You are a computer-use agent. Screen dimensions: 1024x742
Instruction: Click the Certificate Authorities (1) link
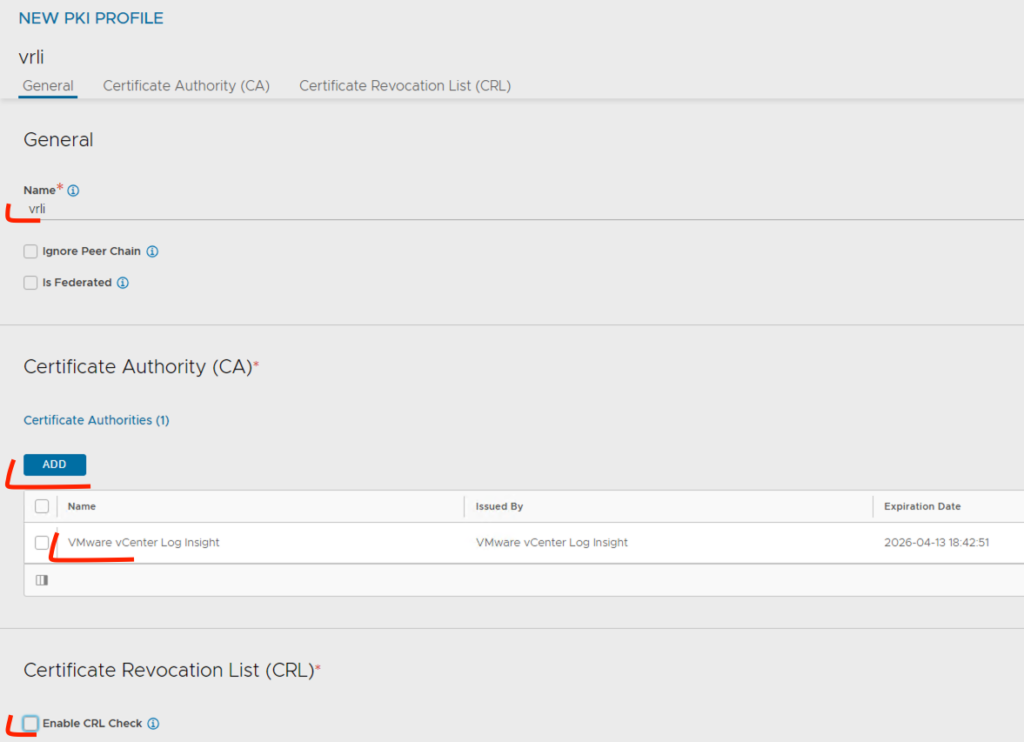(x=96, y=420)
